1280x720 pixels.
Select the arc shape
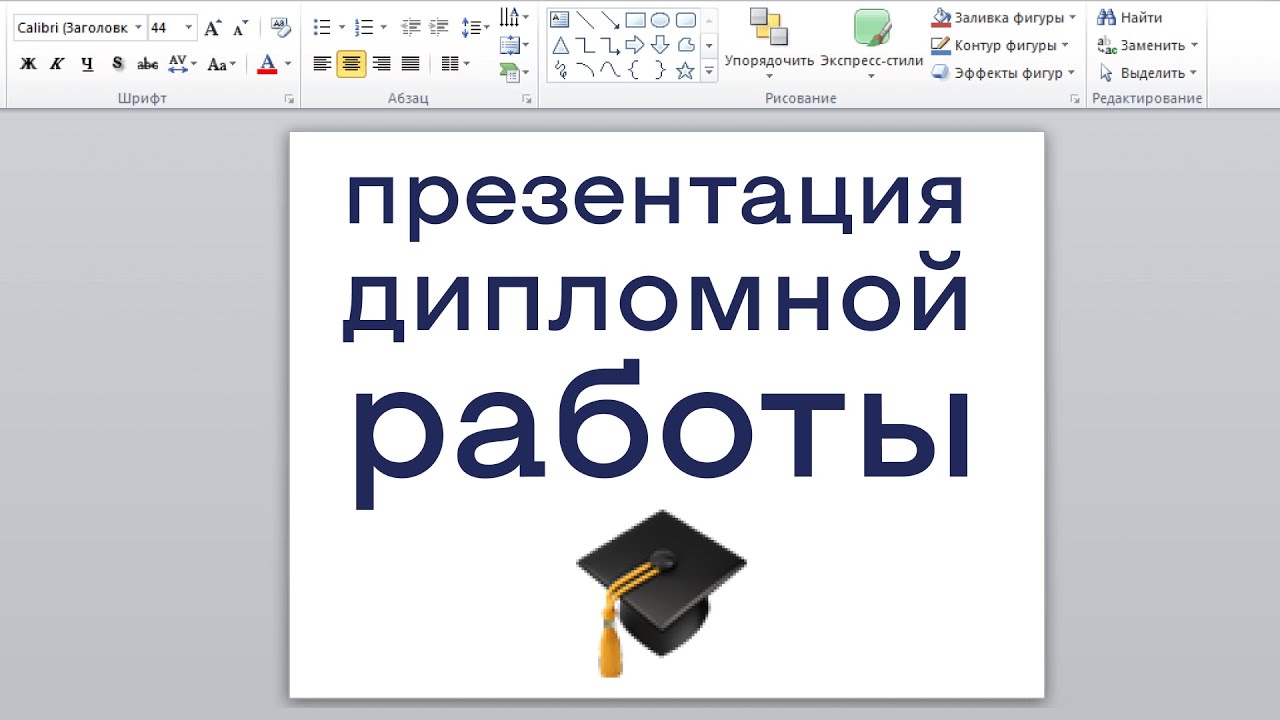585,70
